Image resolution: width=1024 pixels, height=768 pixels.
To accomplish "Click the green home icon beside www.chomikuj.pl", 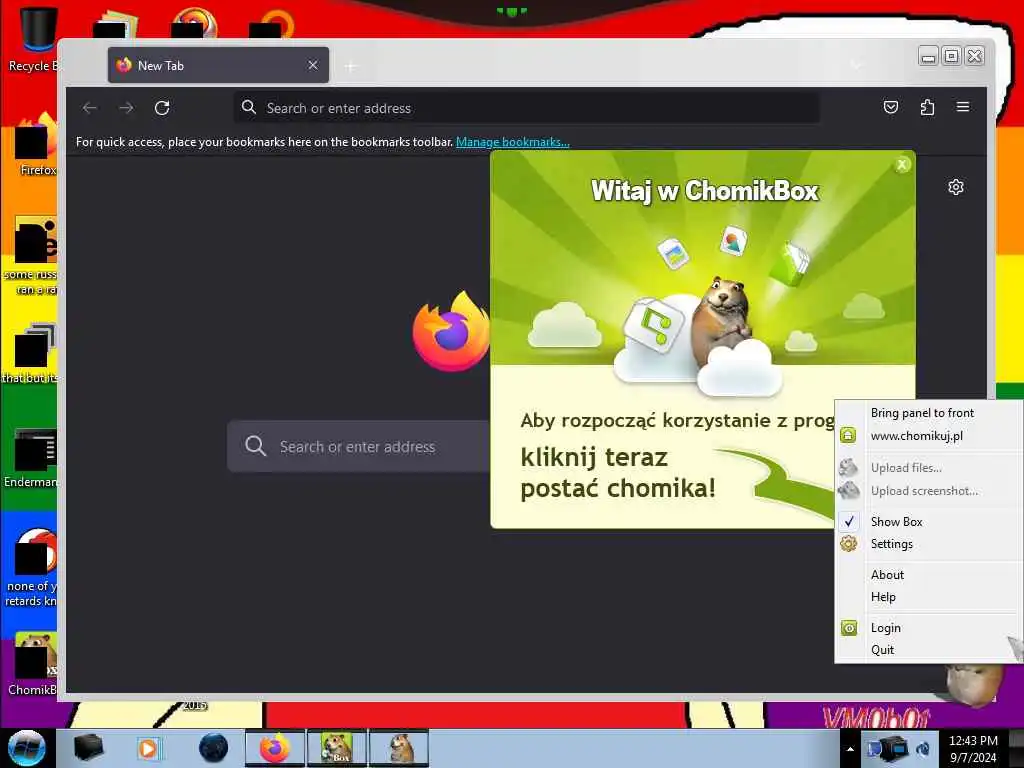I will pyautogui.click(x=848, y=436).
